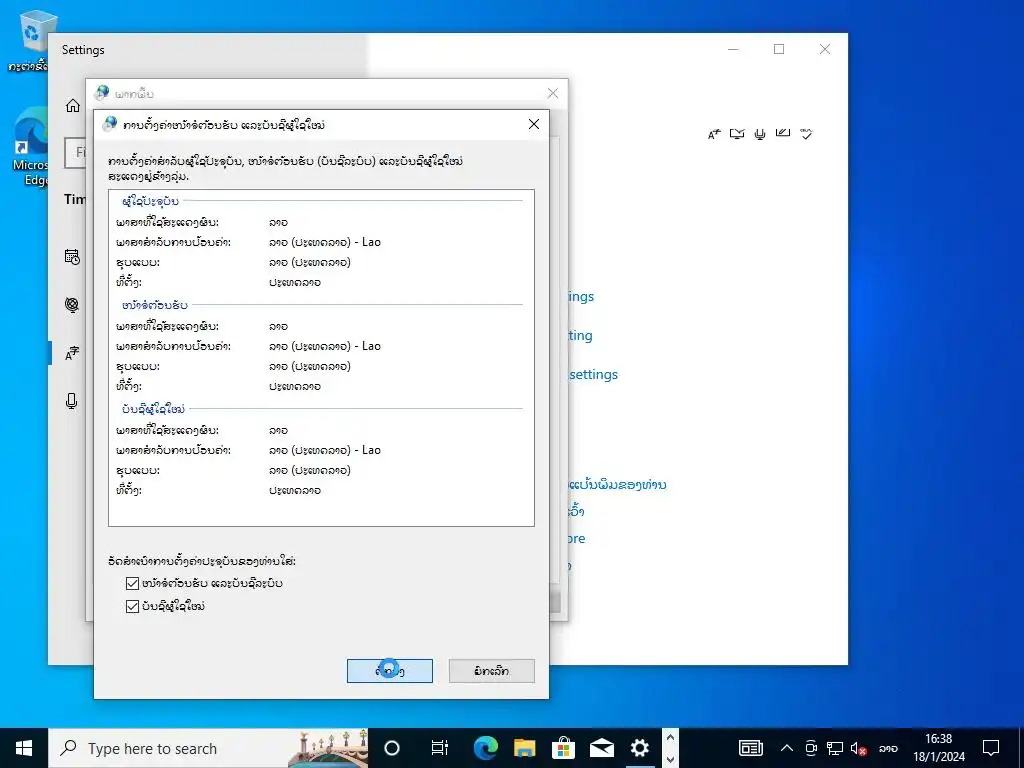Click 'ລາວ (ປະເທດລາວ) - Lao' under ຜູ້ໃຊ້ປະຈຸບັນ

click(325, 242)
